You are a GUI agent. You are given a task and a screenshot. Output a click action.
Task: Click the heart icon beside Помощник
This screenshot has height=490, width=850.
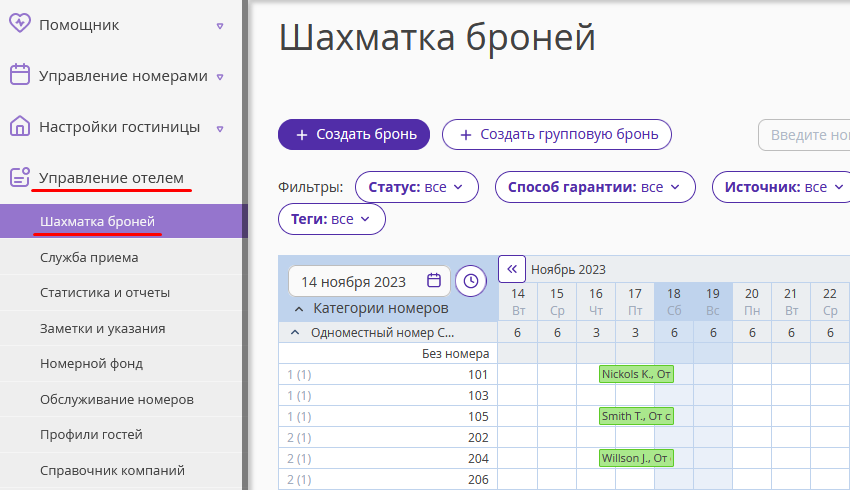point(20,23)
